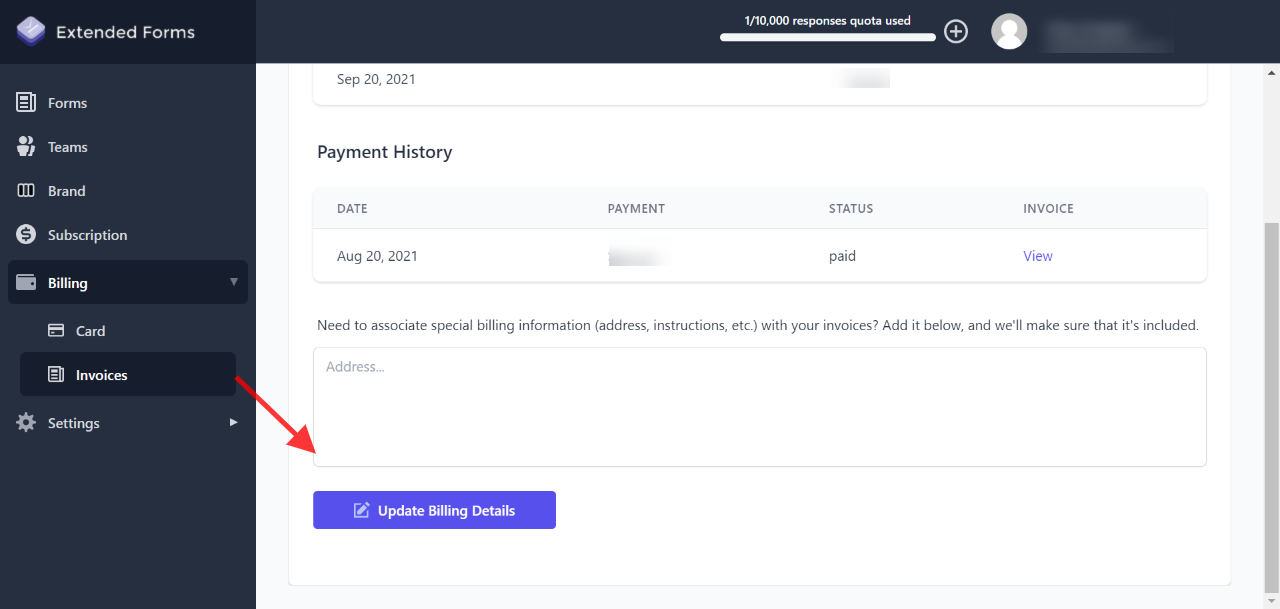Viewport: 1280px width, 609px height.
Task: Click the Extended Forms logo icon
Action: point(30,31)
